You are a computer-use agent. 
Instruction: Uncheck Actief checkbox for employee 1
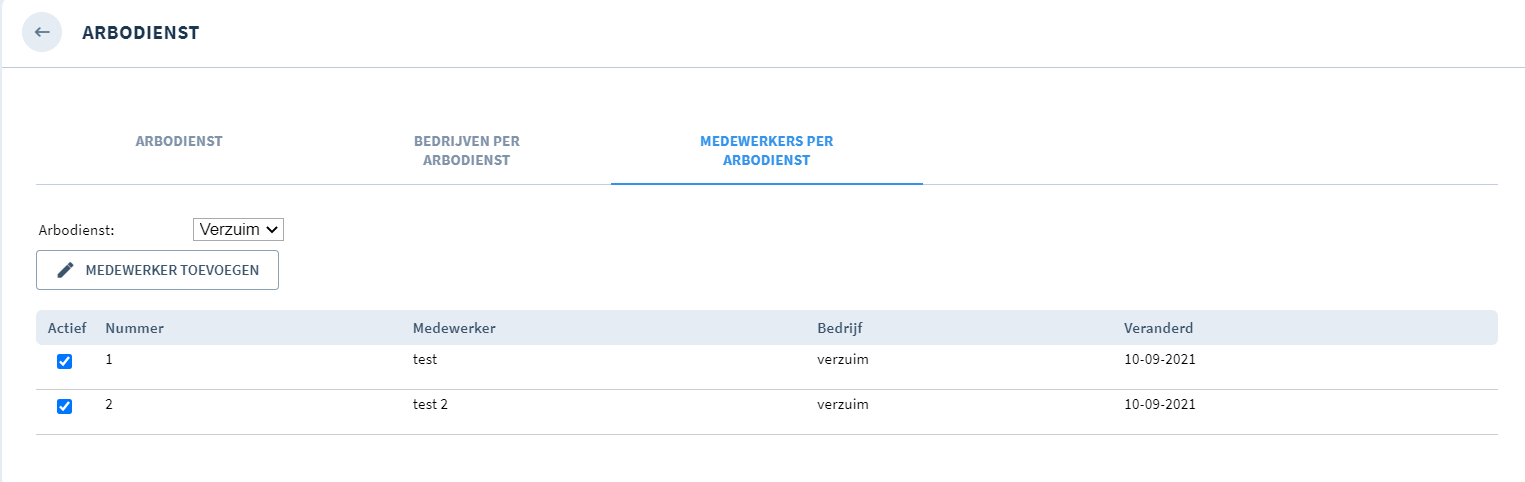coord(65,361)
